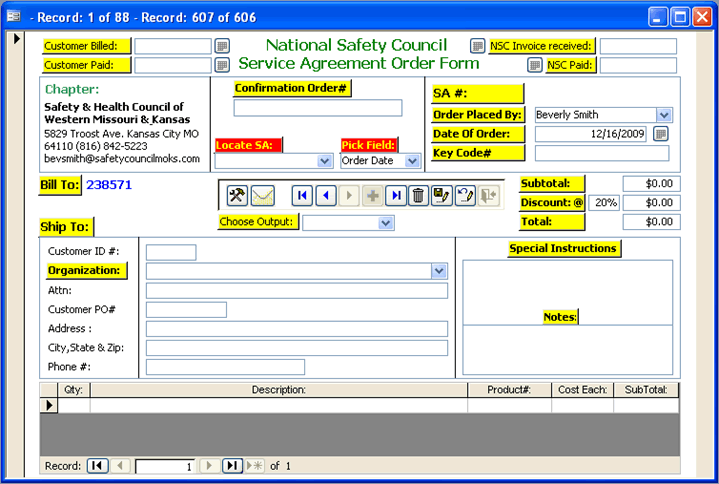Expand the Locate SA dropdown

[x=325, y=161]
